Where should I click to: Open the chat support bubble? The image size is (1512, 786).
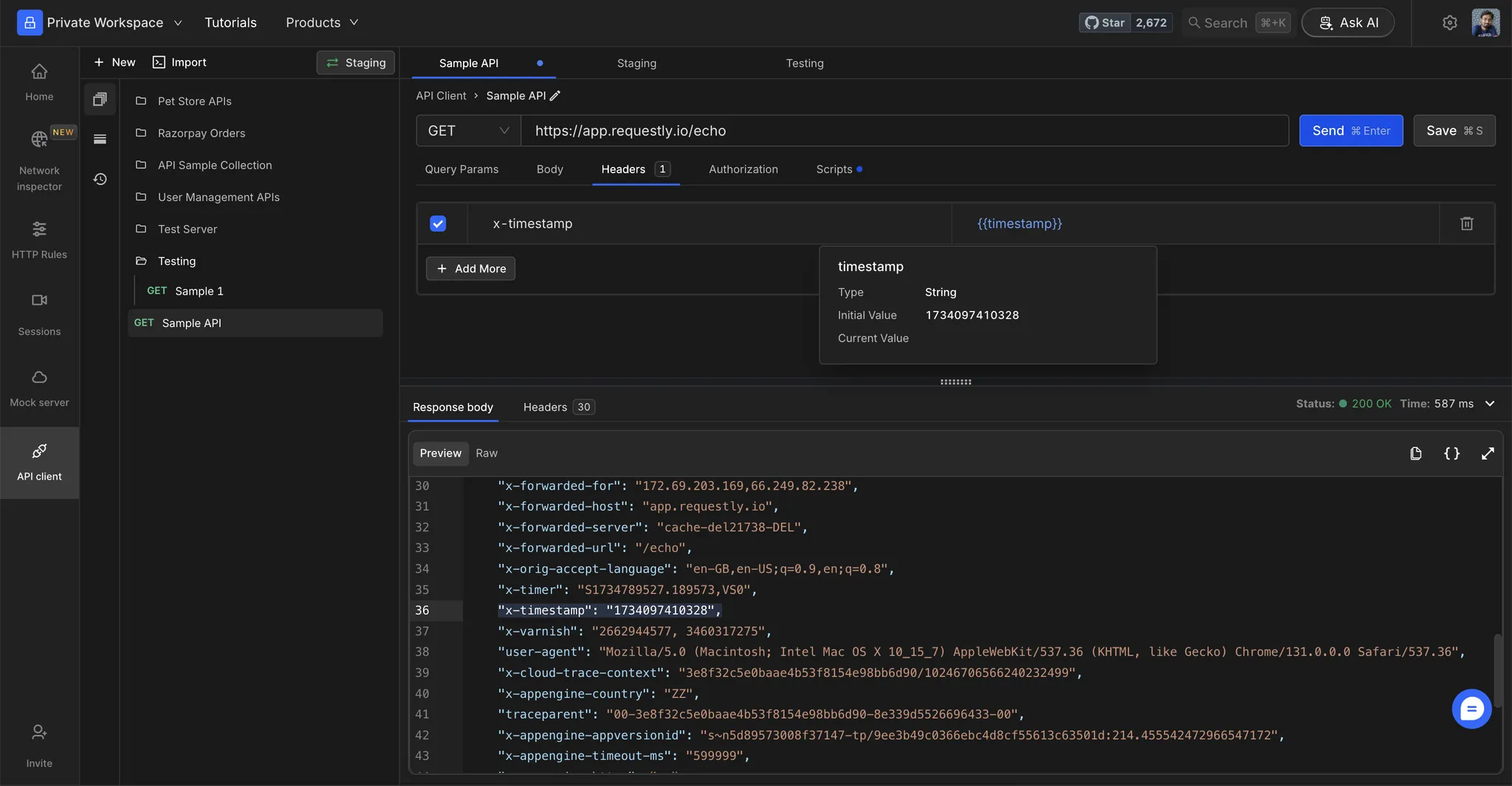pyautogui.click(x=1471, y=709)
